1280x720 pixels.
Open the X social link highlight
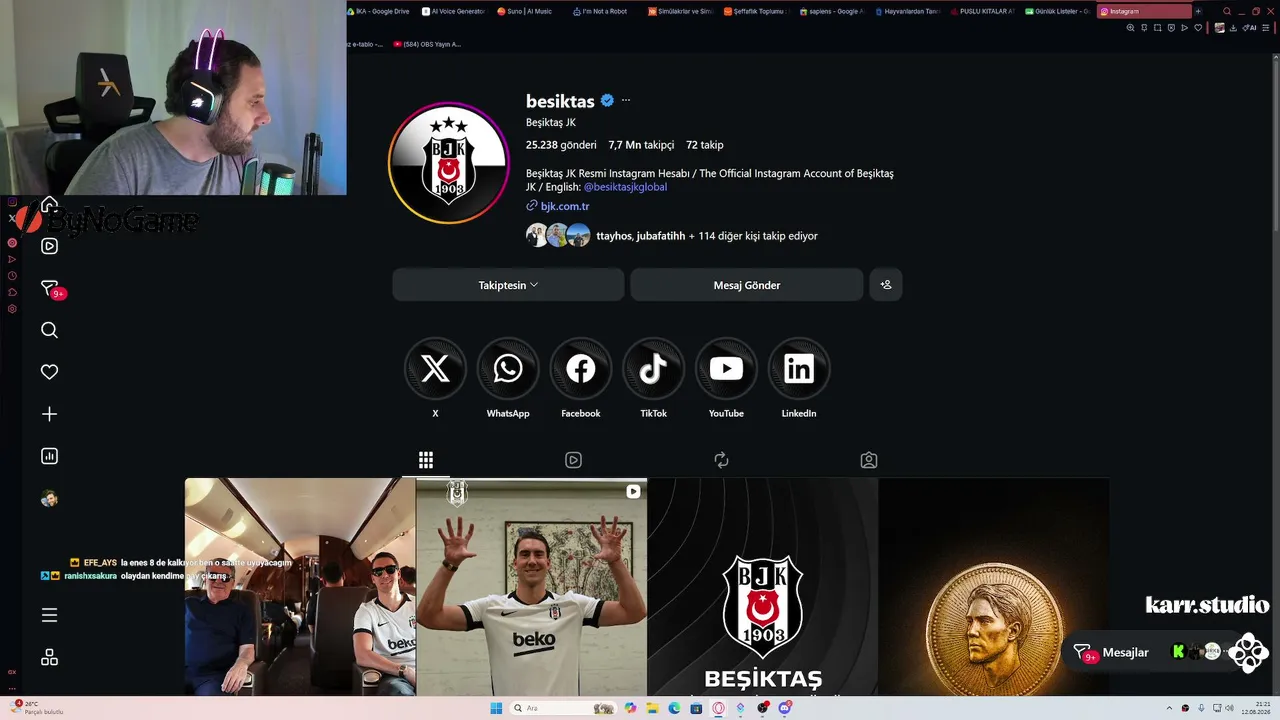click(435, 369)
